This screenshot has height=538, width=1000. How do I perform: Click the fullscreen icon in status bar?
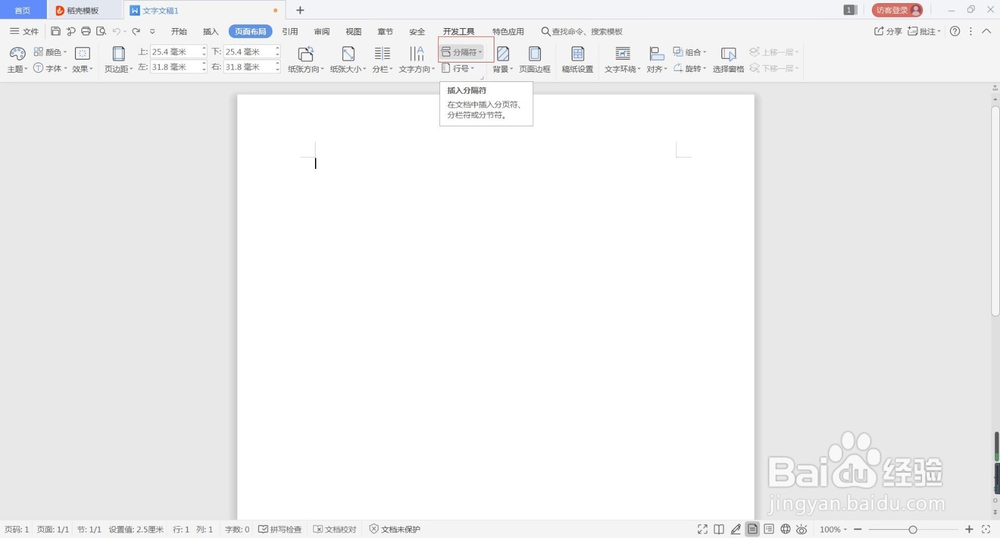tap(702, 529)
